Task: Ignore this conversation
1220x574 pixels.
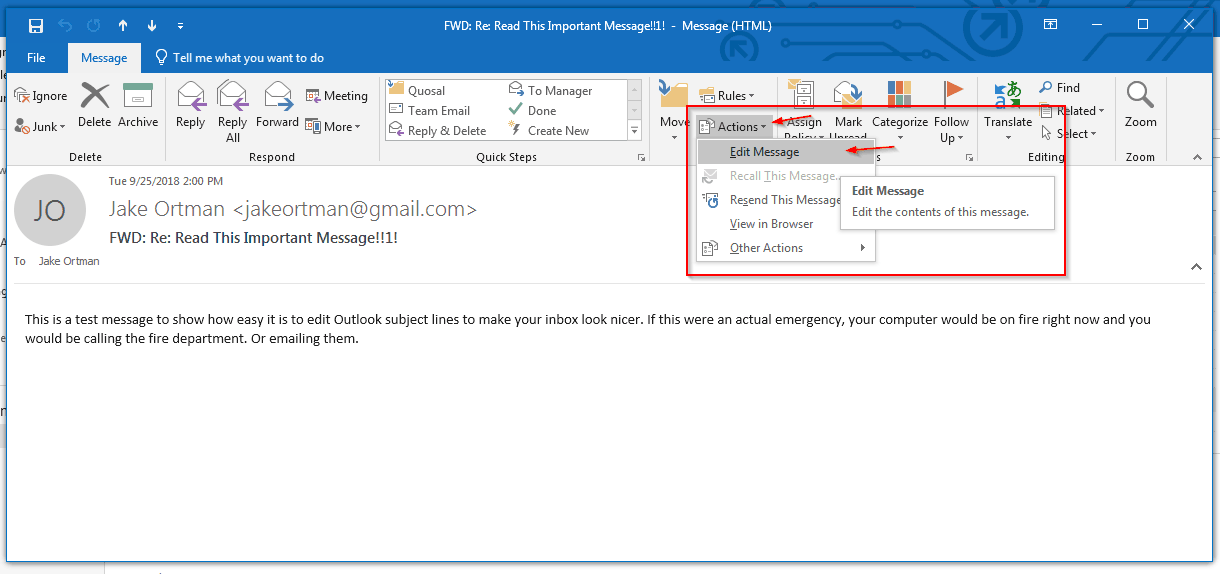Action: click(41, 96)
